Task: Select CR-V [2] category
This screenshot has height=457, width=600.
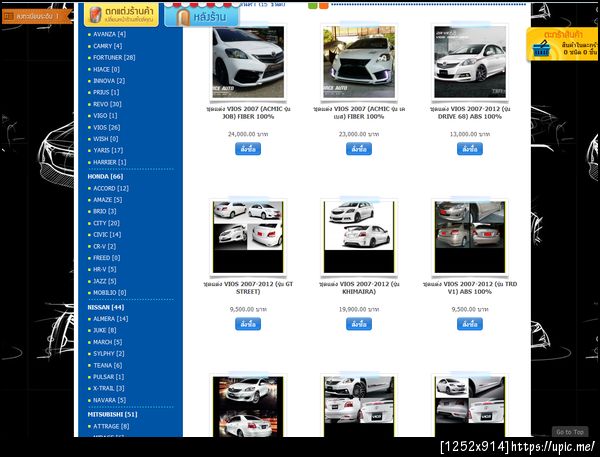Action: pyautogui.click(x=104, y=246)
